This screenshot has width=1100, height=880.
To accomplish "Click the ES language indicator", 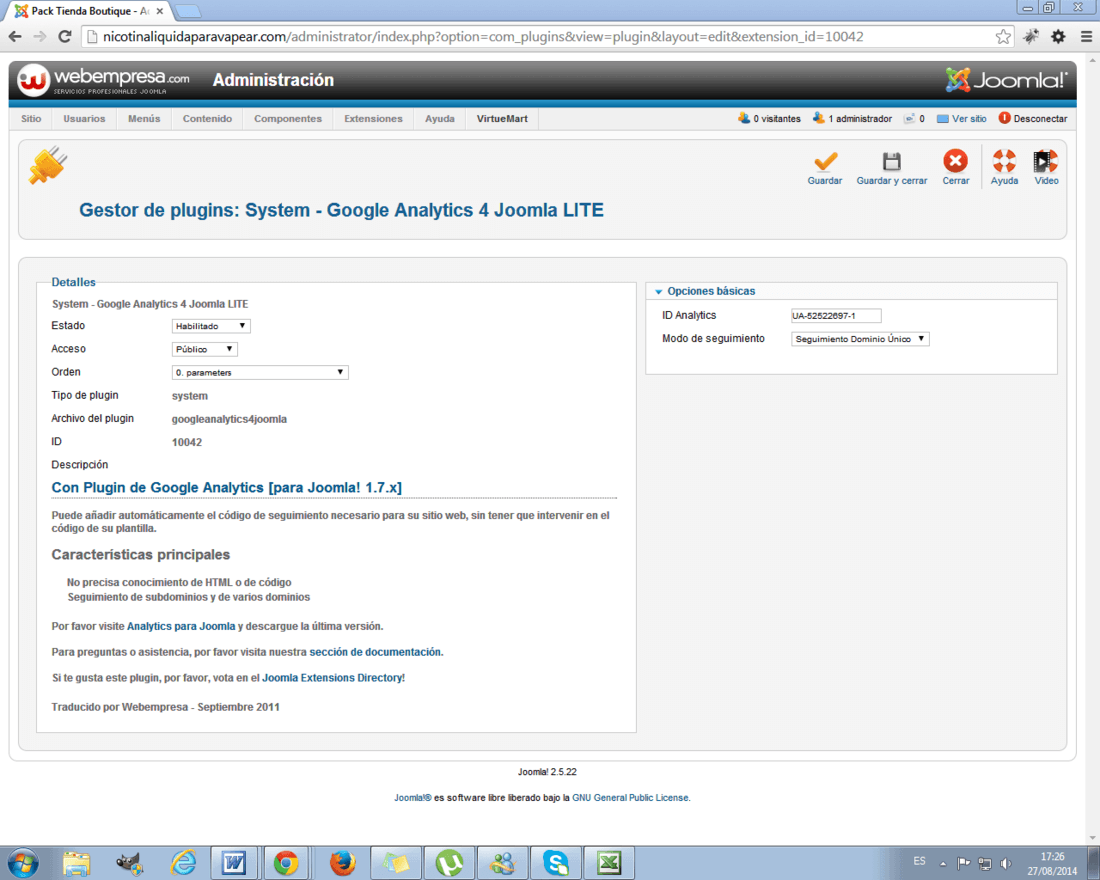I will click(919, 861).
